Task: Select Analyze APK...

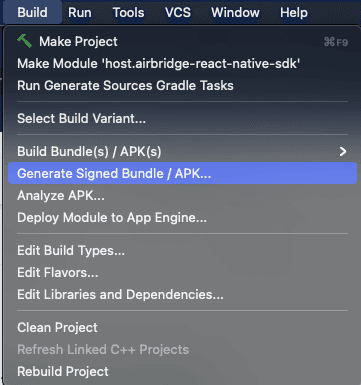Action: coord(182,195)
